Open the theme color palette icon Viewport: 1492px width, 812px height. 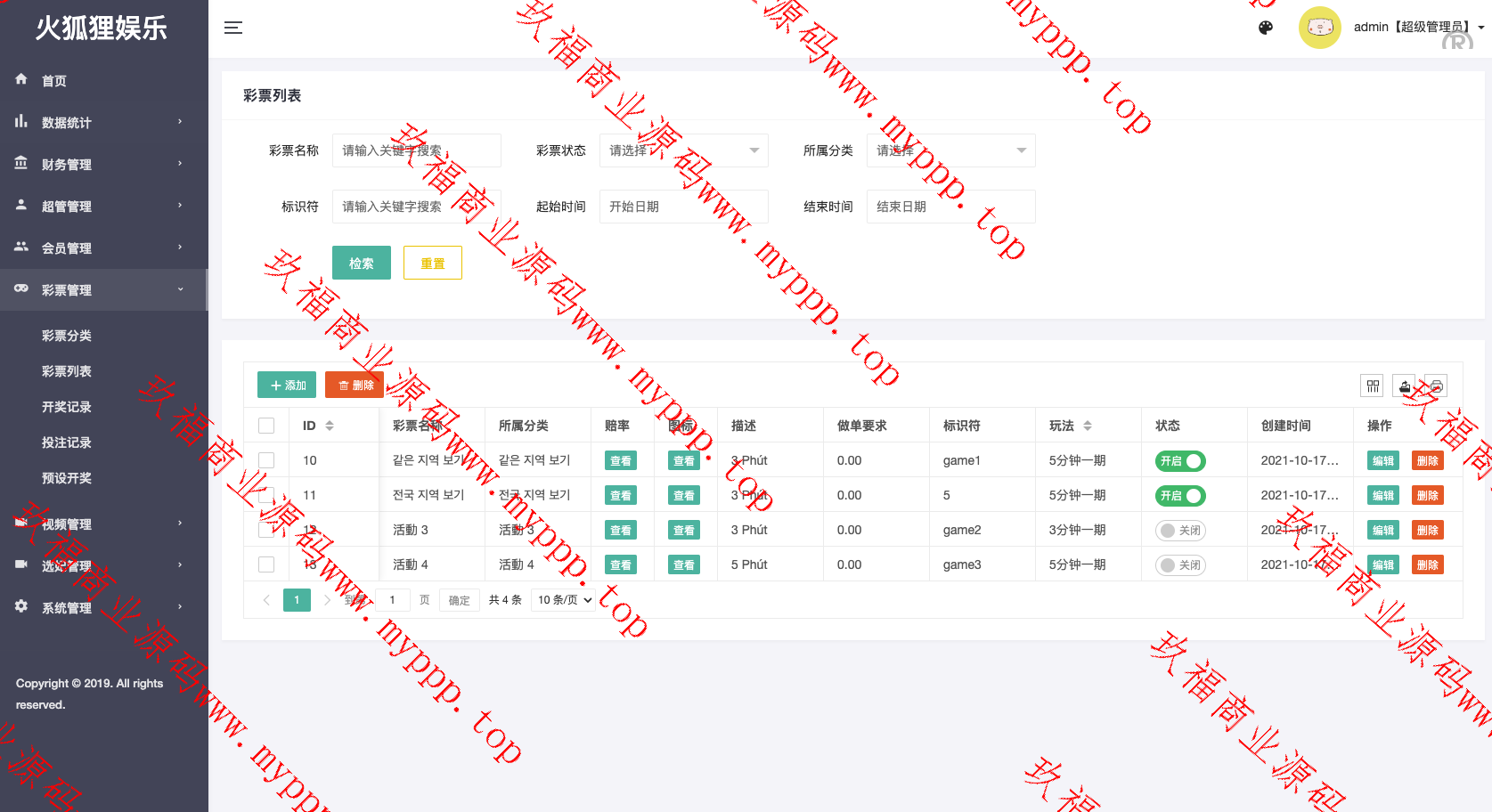point(1265,28)
